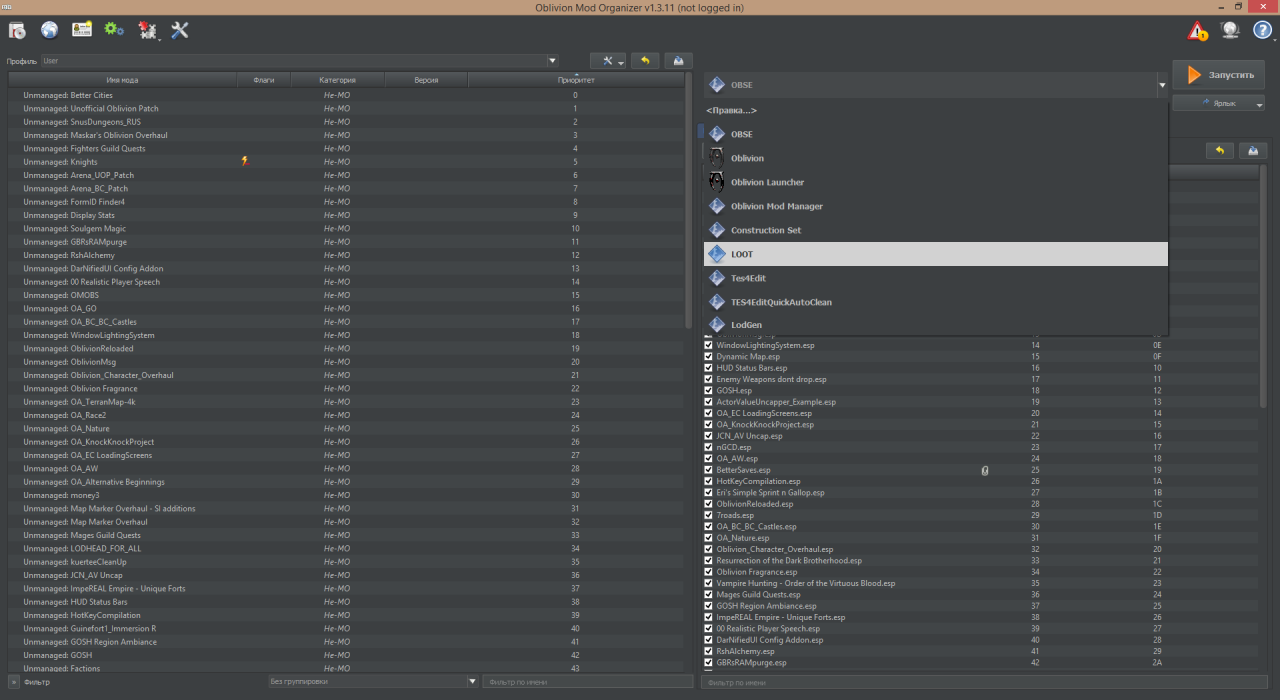Click the Knights mod lightning flag icon
1280x700 pixels.
point(245,161)
